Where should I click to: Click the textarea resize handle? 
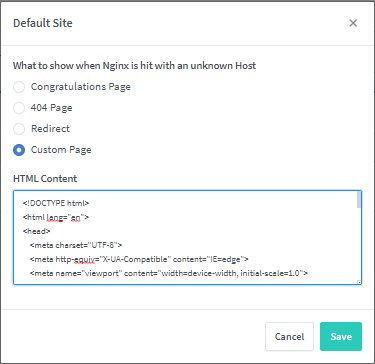click(x=359, y=282)
